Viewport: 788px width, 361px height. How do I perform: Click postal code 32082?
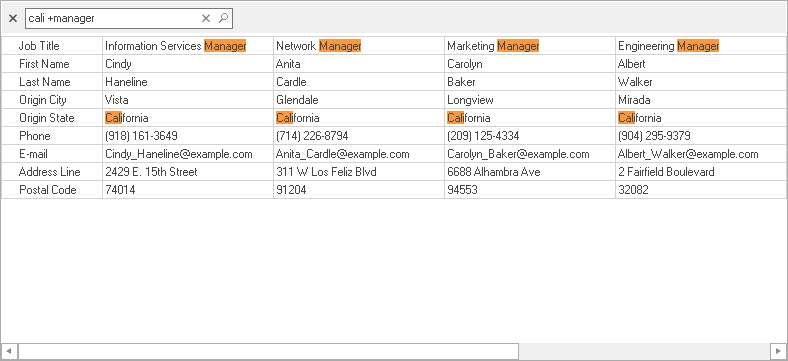coord(702,190)
